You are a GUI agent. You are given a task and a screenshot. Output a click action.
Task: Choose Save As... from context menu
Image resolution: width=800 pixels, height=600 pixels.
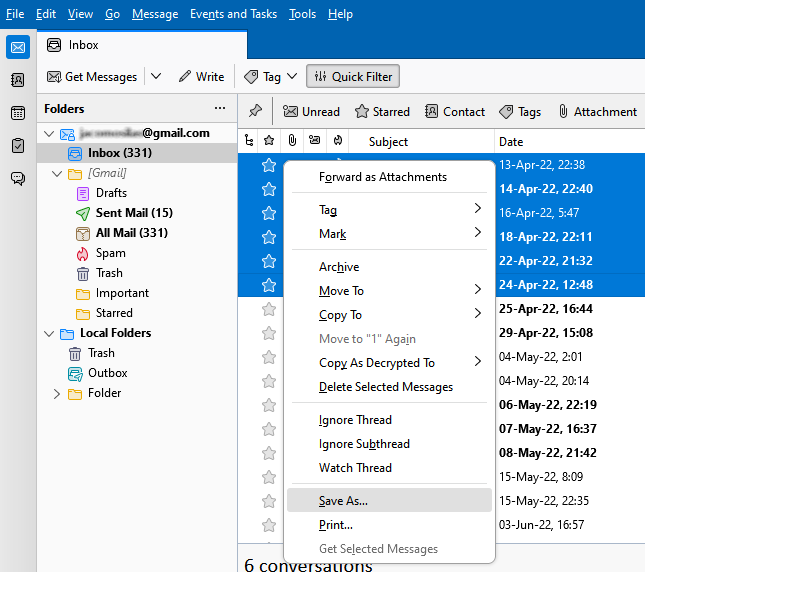[x=389, y=501]
